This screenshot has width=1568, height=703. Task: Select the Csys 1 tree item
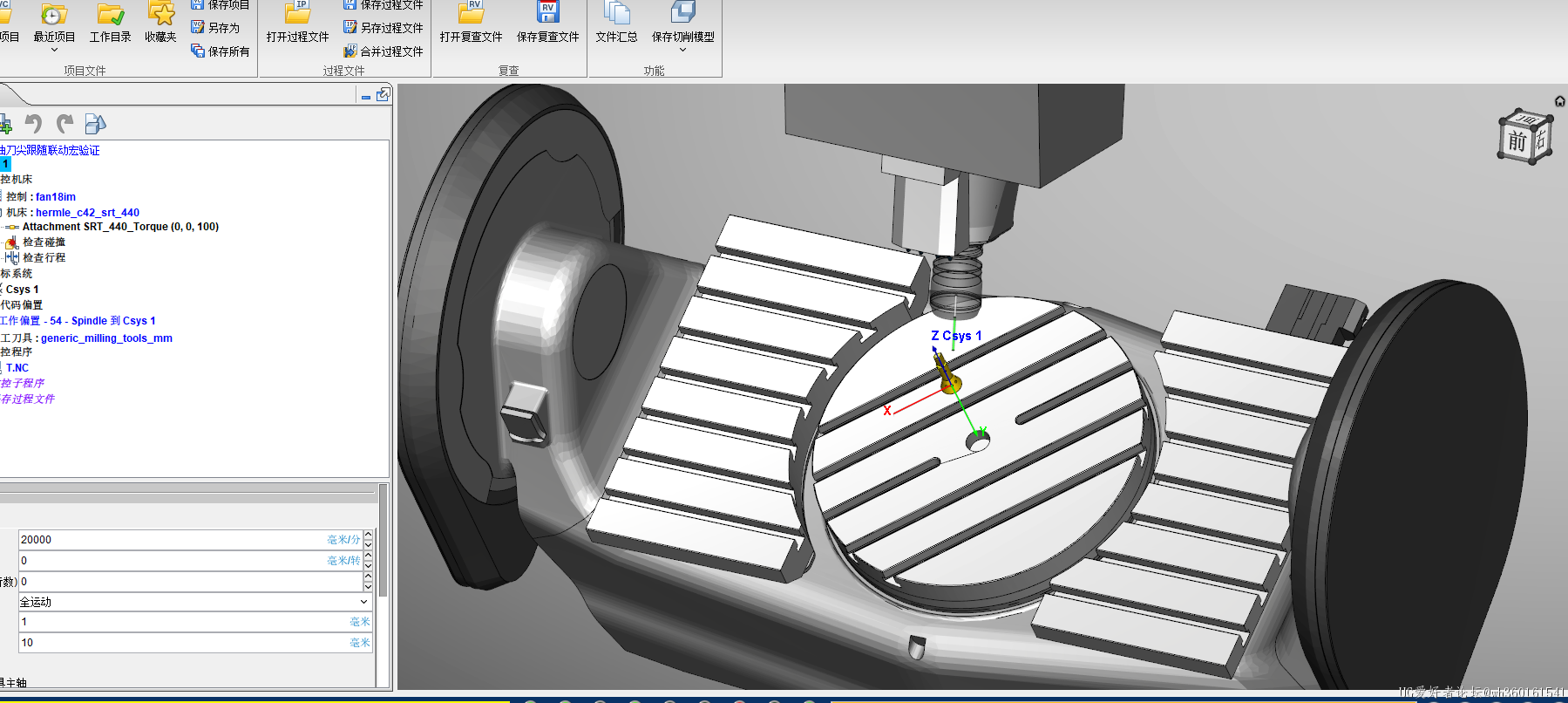click(22, 290)
